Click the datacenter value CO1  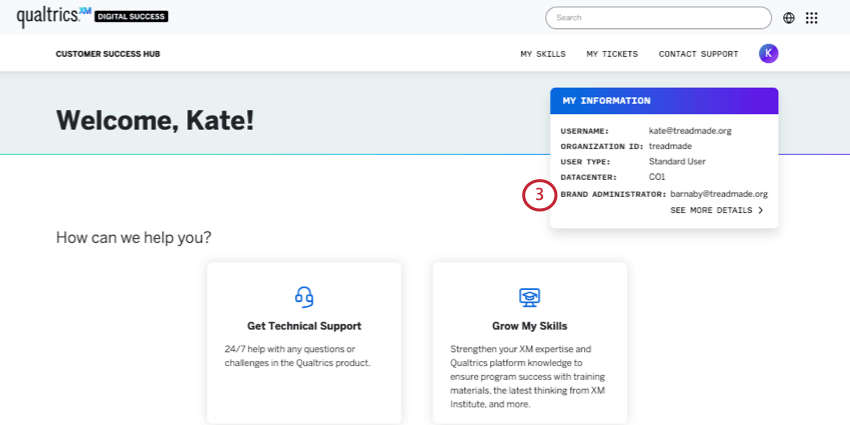click(657, 177)
